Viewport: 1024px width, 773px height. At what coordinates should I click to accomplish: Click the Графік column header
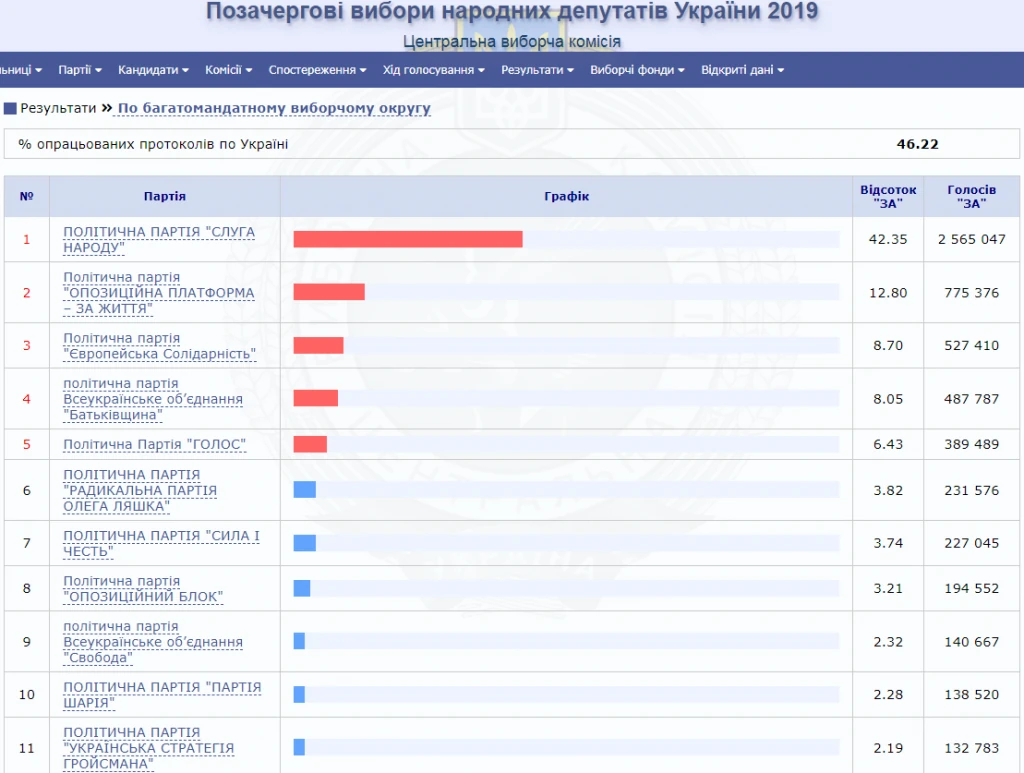coord(566,197)
